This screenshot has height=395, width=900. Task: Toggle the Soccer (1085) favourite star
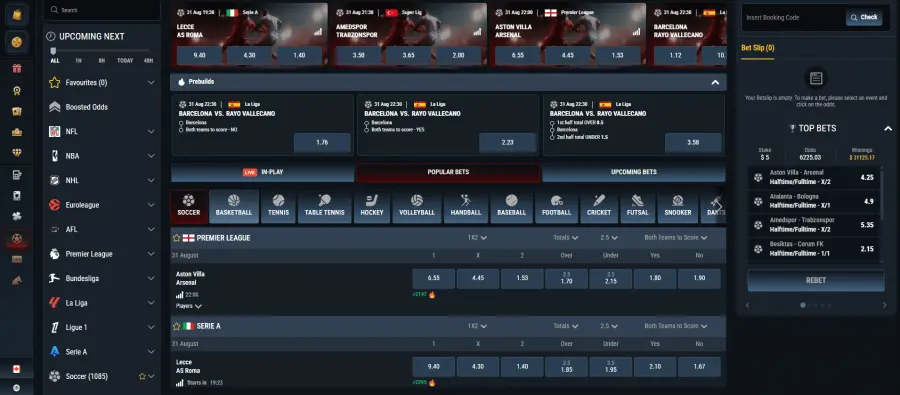coord(142,377)
